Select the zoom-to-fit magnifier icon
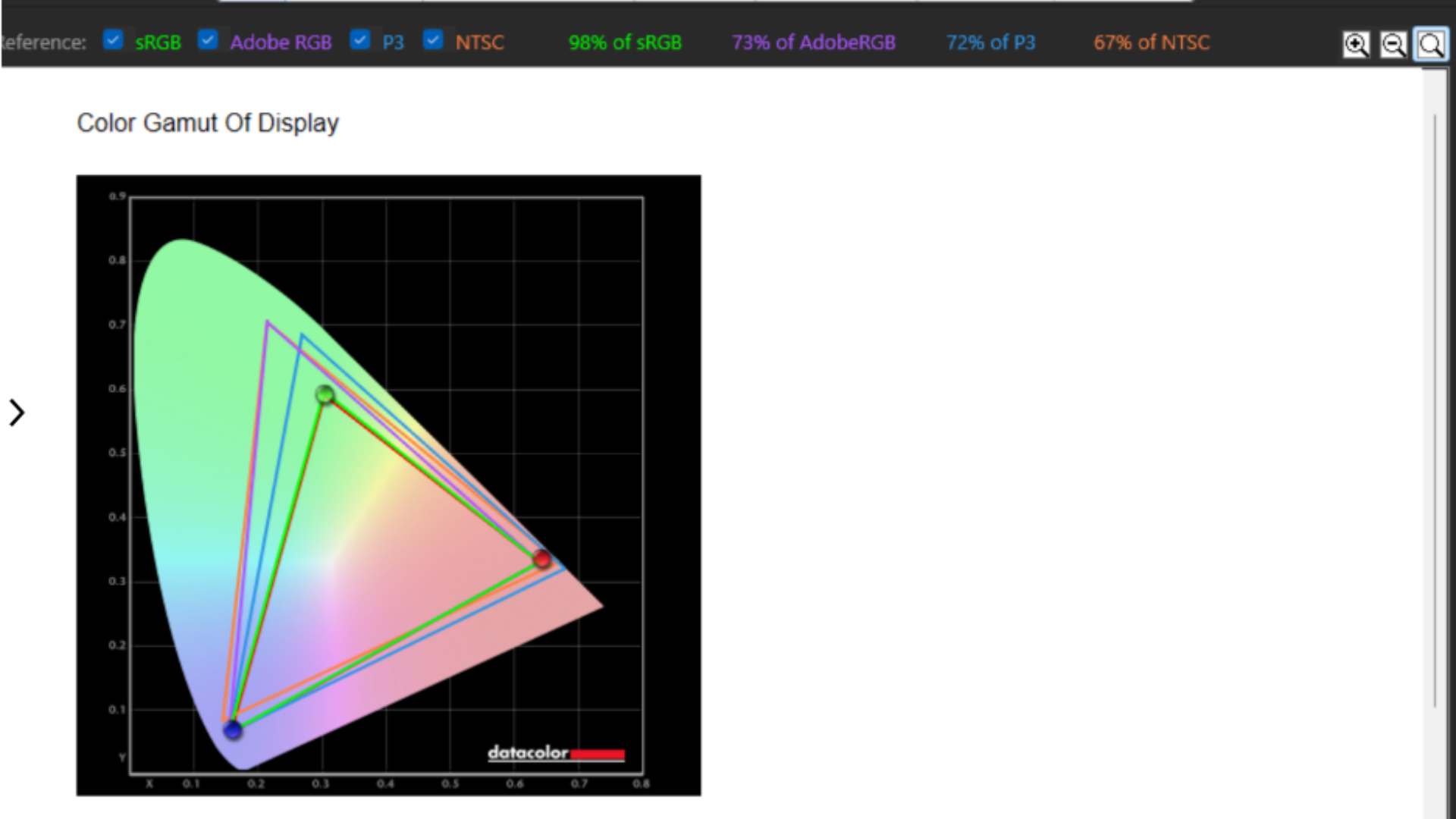The height and width of the screenshot is (819, 1456). tap(1431, 45)
